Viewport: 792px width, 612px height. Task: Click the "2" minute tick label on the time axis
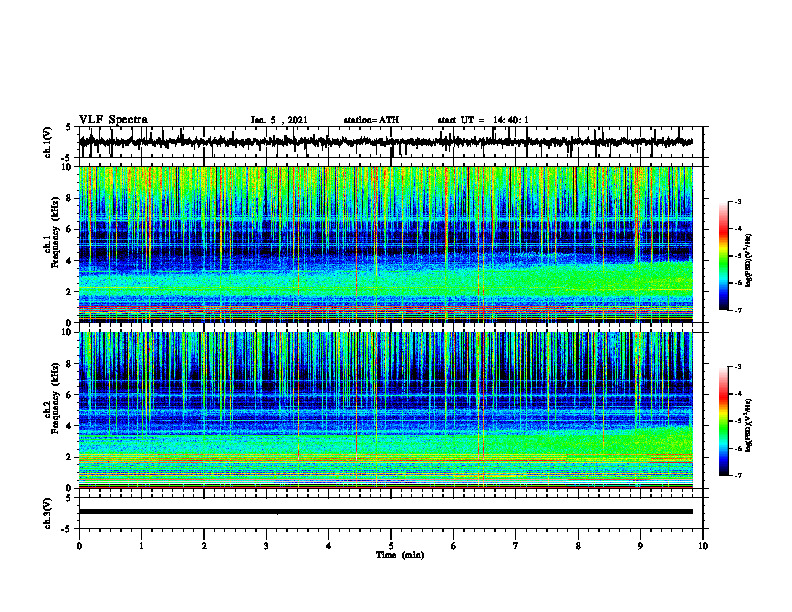(204, 546)
